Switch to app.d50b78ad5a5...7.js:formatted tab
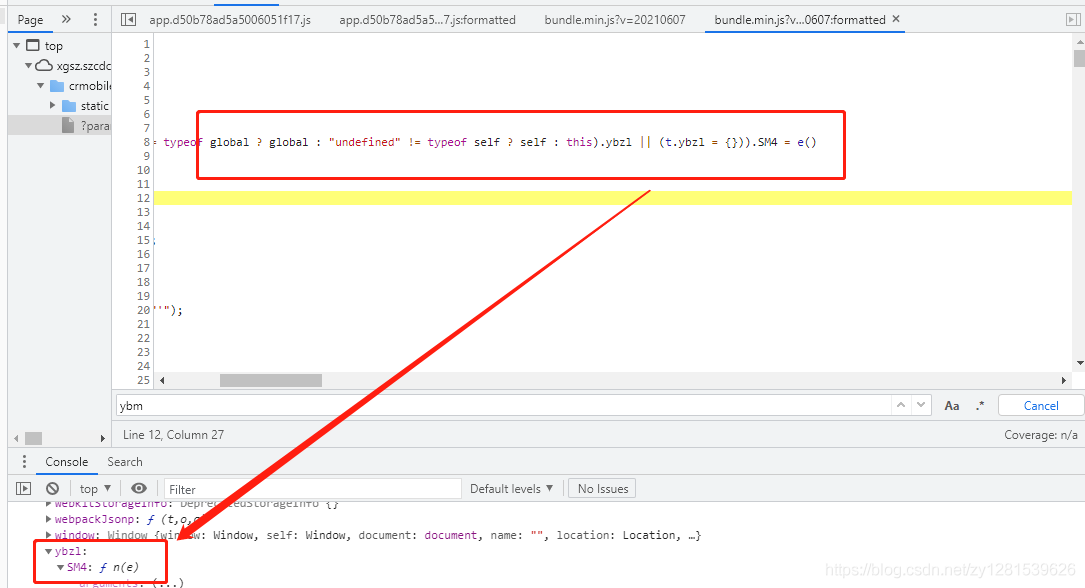The width and height of the screenshot is (1085, 588). coord(427,20)
